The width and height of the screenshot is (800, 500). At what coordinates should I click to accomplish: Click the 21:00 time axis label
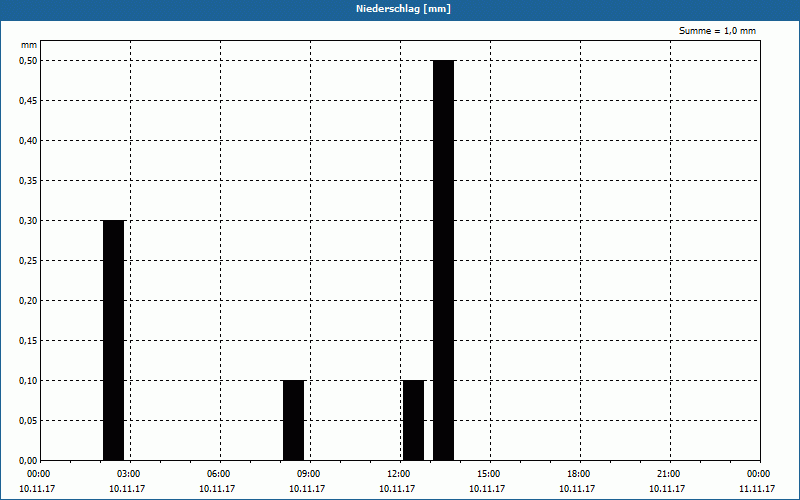668,474
